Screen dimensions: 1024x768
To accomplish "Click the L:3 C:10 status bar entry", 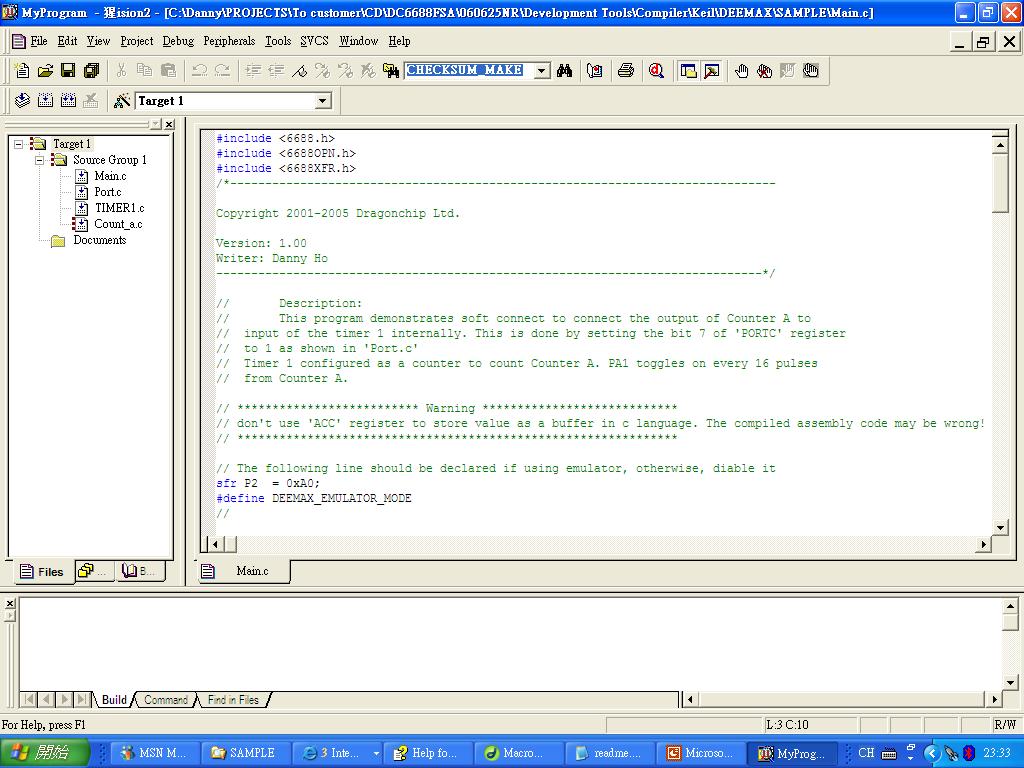I will [x=810, y=724].
